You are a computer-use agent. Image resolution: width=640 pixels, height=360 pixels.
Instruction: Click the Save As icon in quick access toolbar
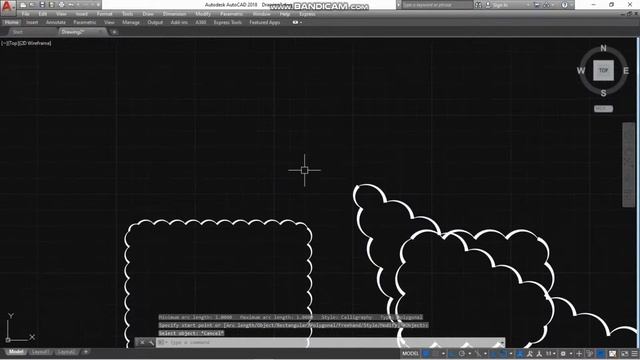51,5
